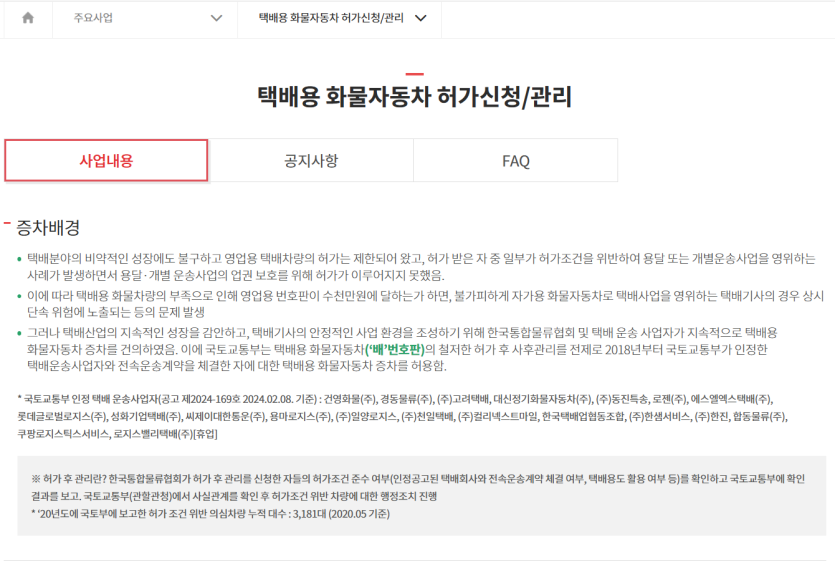This screenshot has height=565, width=835.
Task: Click the red dash beside 증차배경
Action: point(8,222)
